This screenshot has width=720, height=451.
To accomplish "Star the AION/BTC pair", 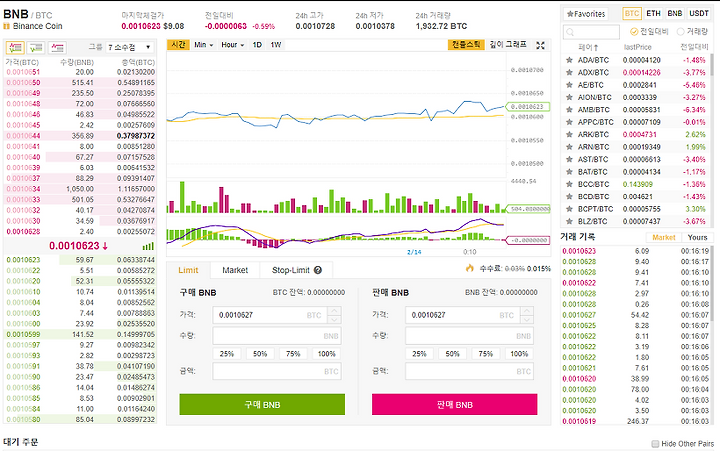I will [569, 97].
